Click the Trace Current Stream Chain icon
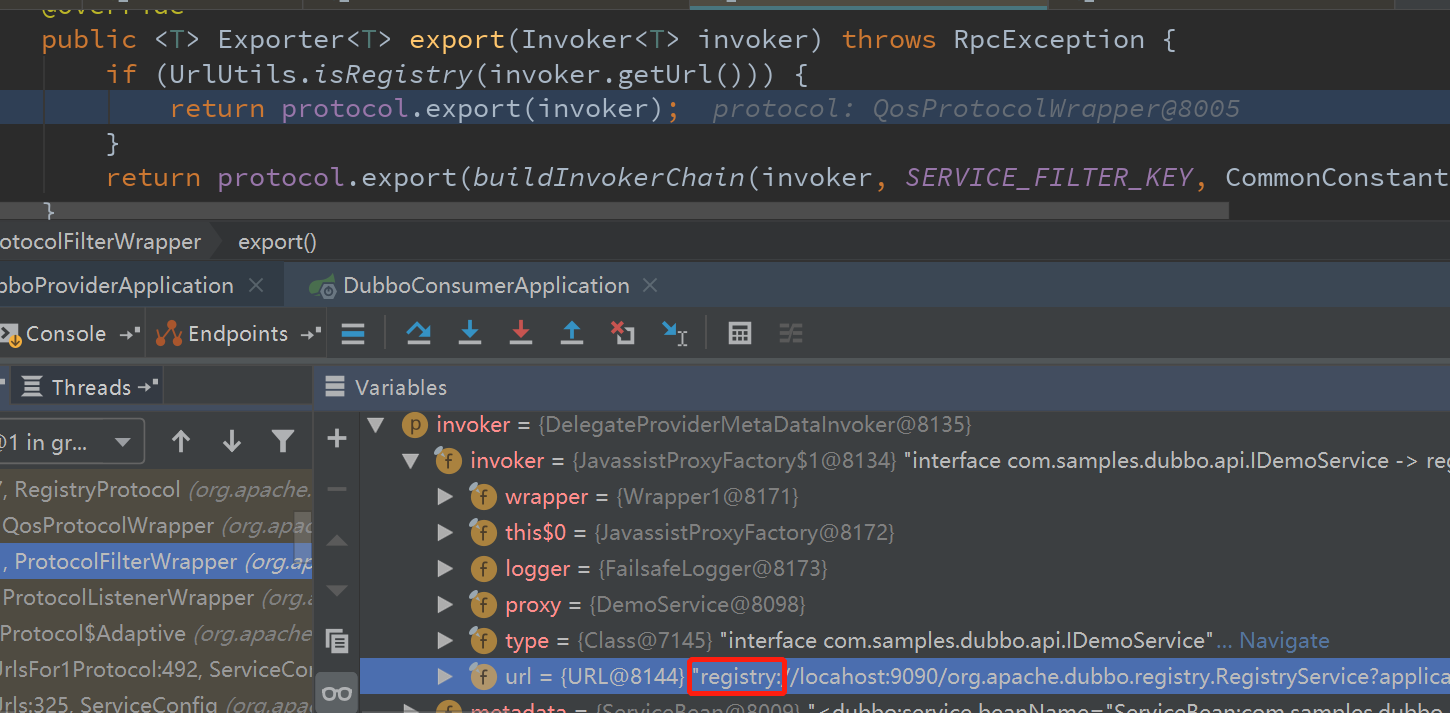Viewport: 1450px width, 713px height. coord(791,334)
